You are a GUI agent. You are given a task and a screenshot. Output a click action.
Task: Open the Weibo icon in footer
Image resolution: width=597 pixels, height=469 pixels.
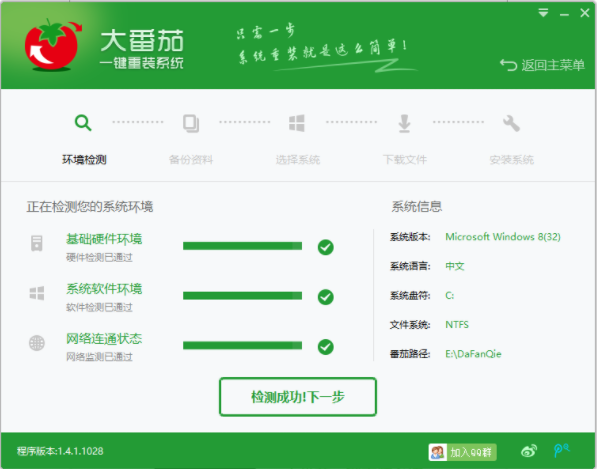click(528, 451)
